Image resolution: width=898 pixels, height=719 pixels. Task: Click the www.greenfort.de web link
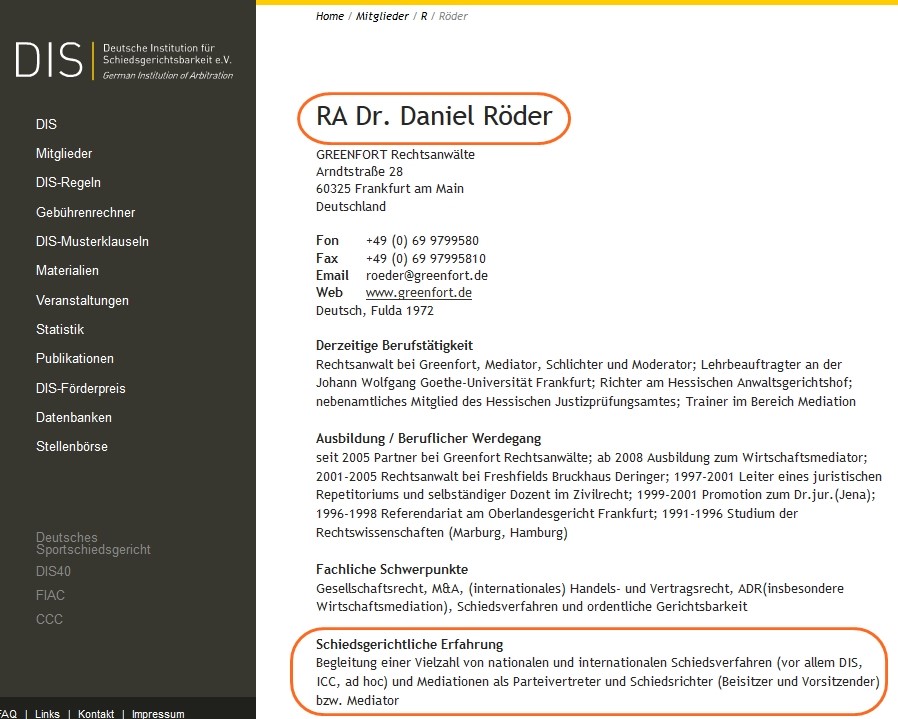418,293
